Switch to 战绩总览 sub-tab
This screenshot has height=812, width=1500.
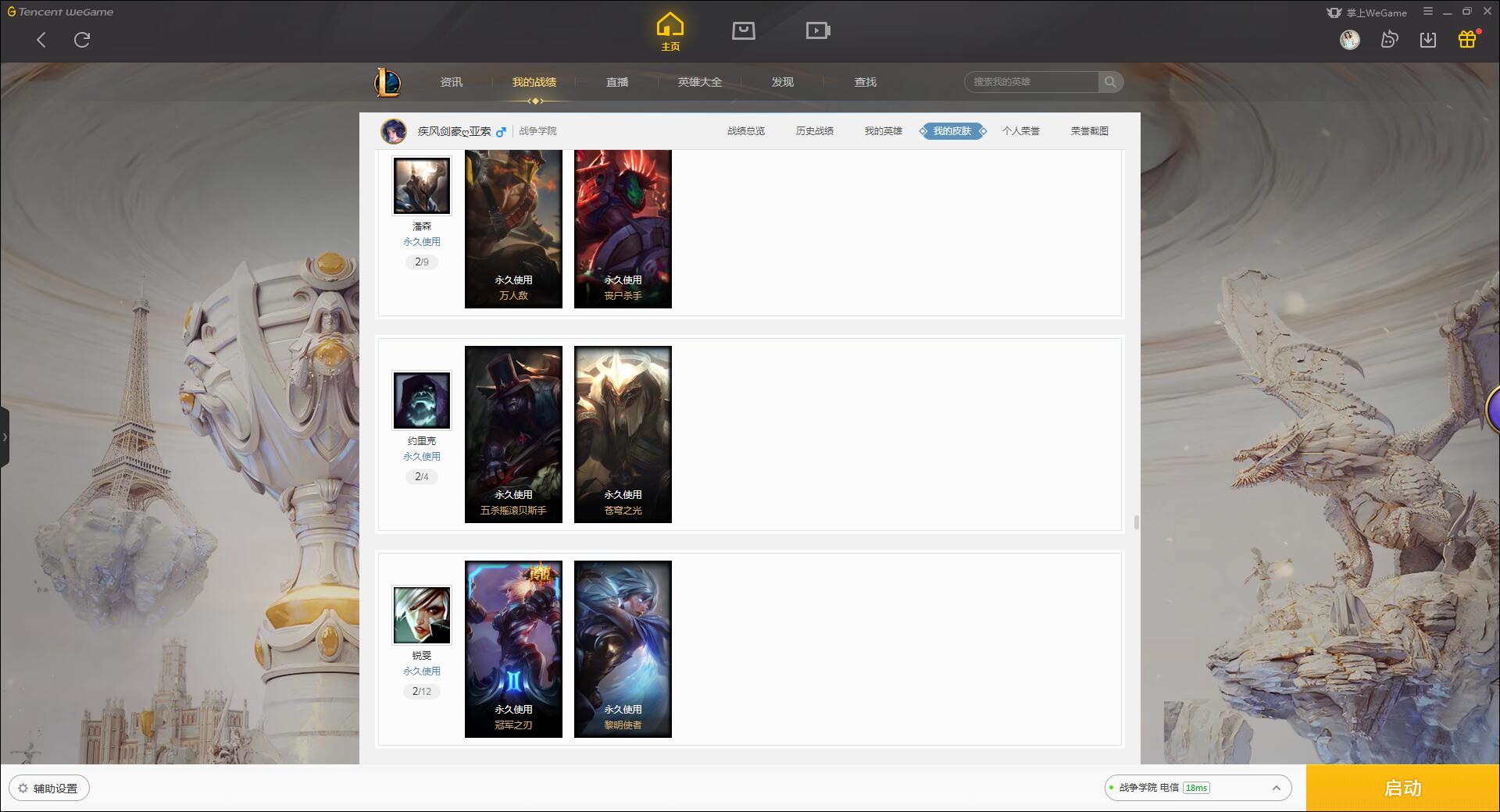pyautogui.click(x=746, y=131)
